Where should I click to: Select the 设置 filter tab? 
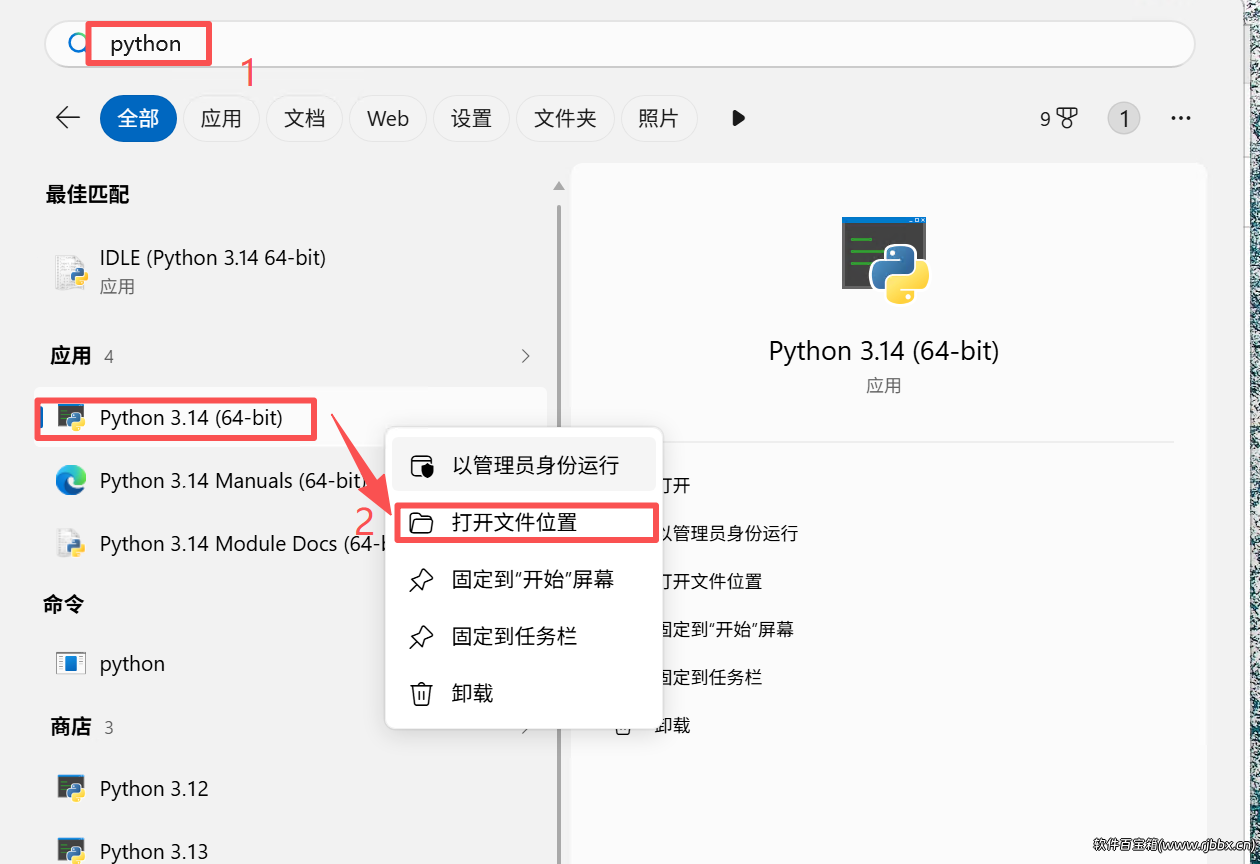point(471,119)
